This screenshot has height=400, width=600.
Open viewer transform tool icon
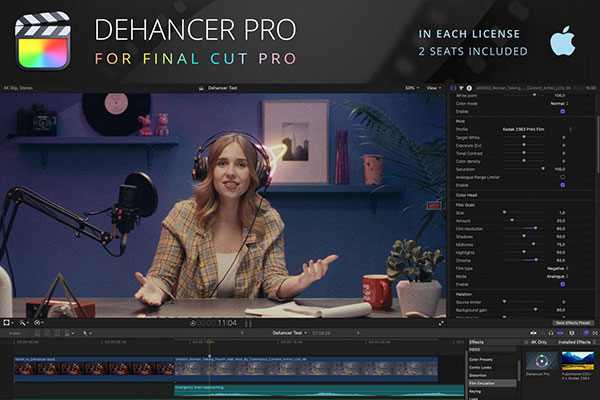[8, 323]
